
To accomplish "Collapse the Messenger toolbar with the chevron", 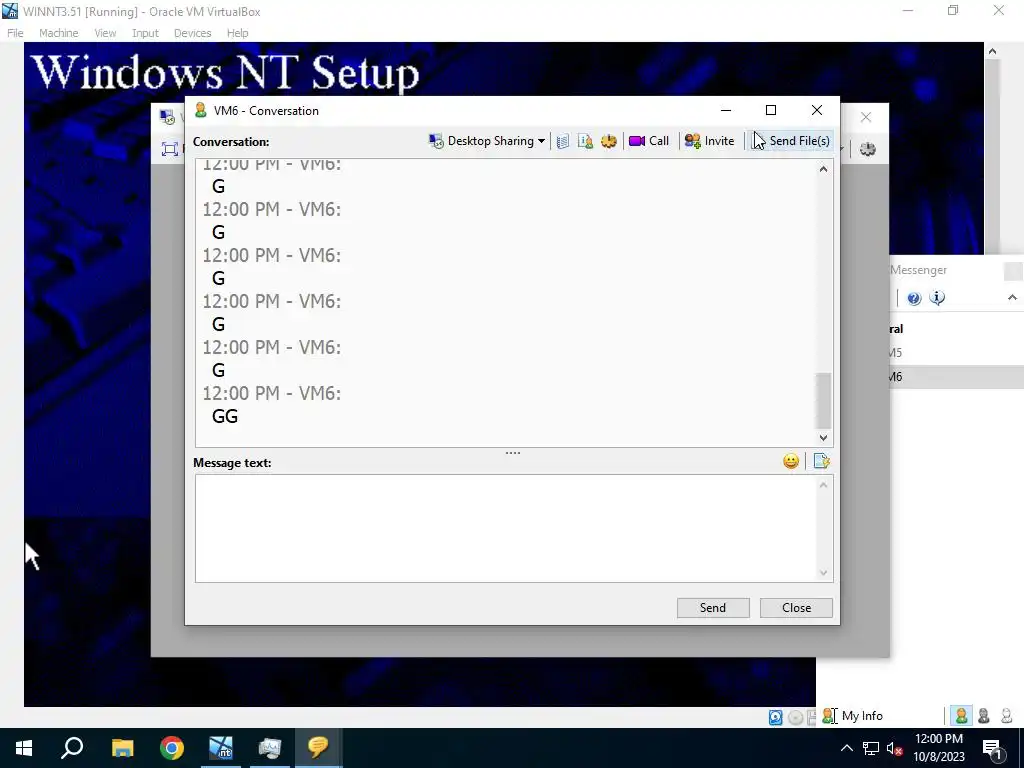I will coord(1012,298).
